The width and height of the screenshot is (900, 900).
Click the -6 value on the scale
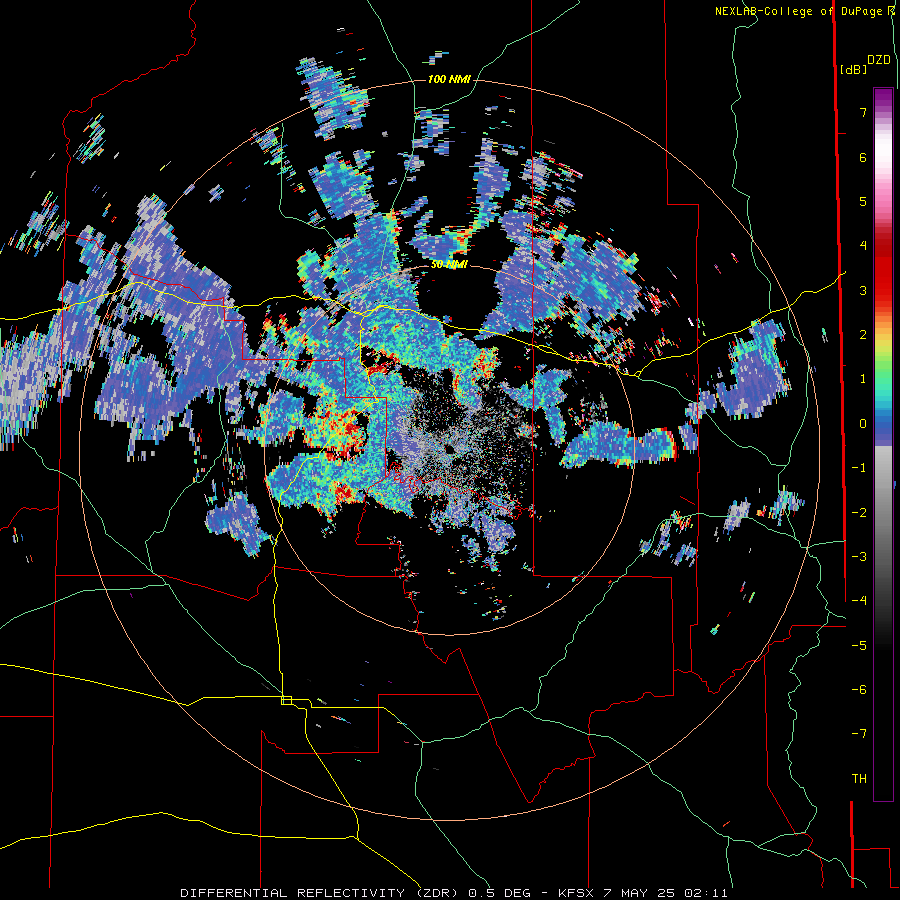(859, 690)
